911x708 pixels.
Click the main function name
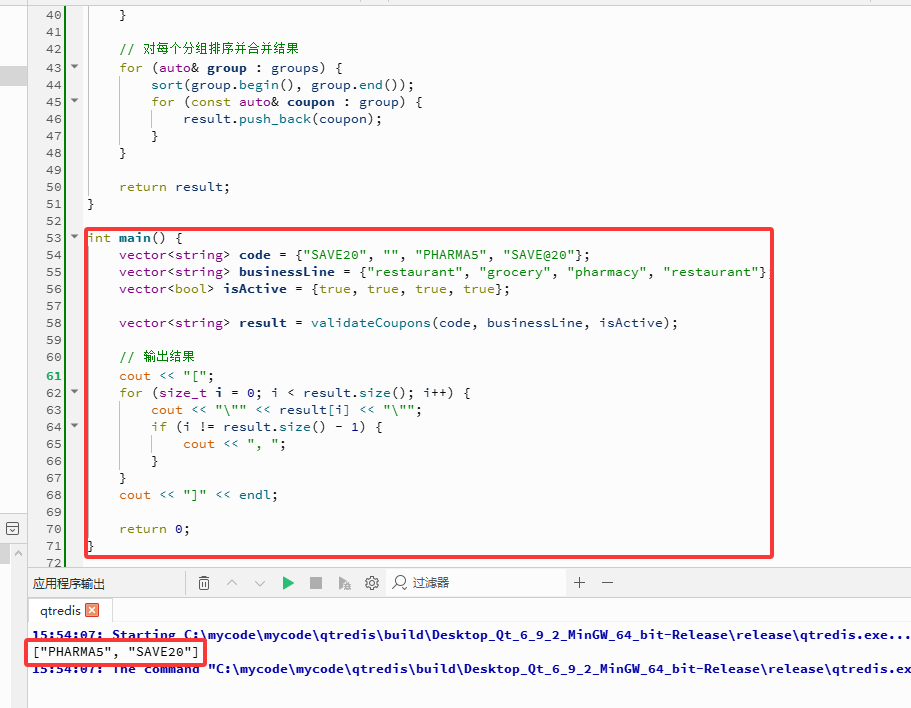135,238
